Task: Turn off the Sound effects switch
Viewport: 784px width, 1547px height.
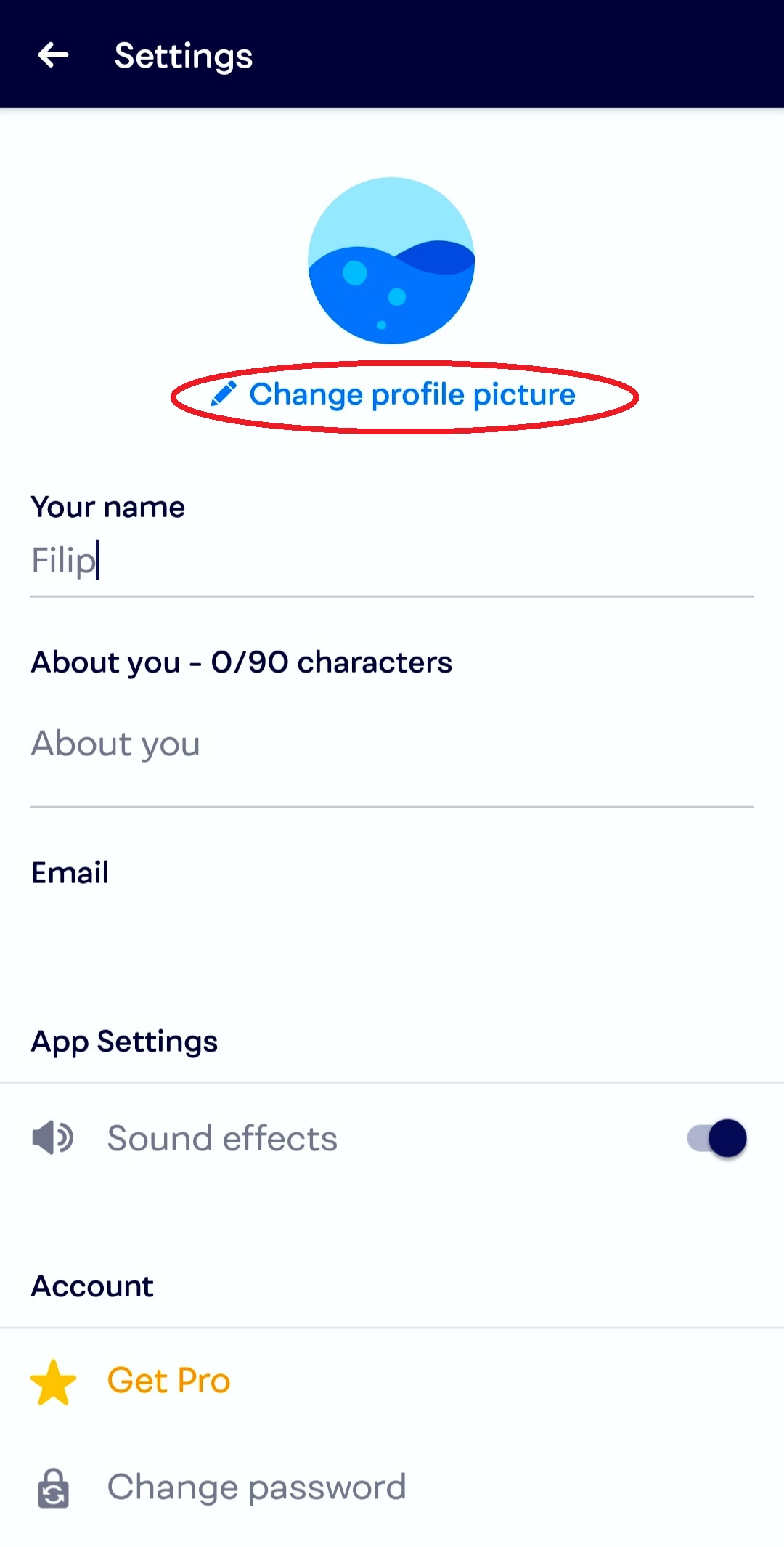Action: pos(717,1138)
